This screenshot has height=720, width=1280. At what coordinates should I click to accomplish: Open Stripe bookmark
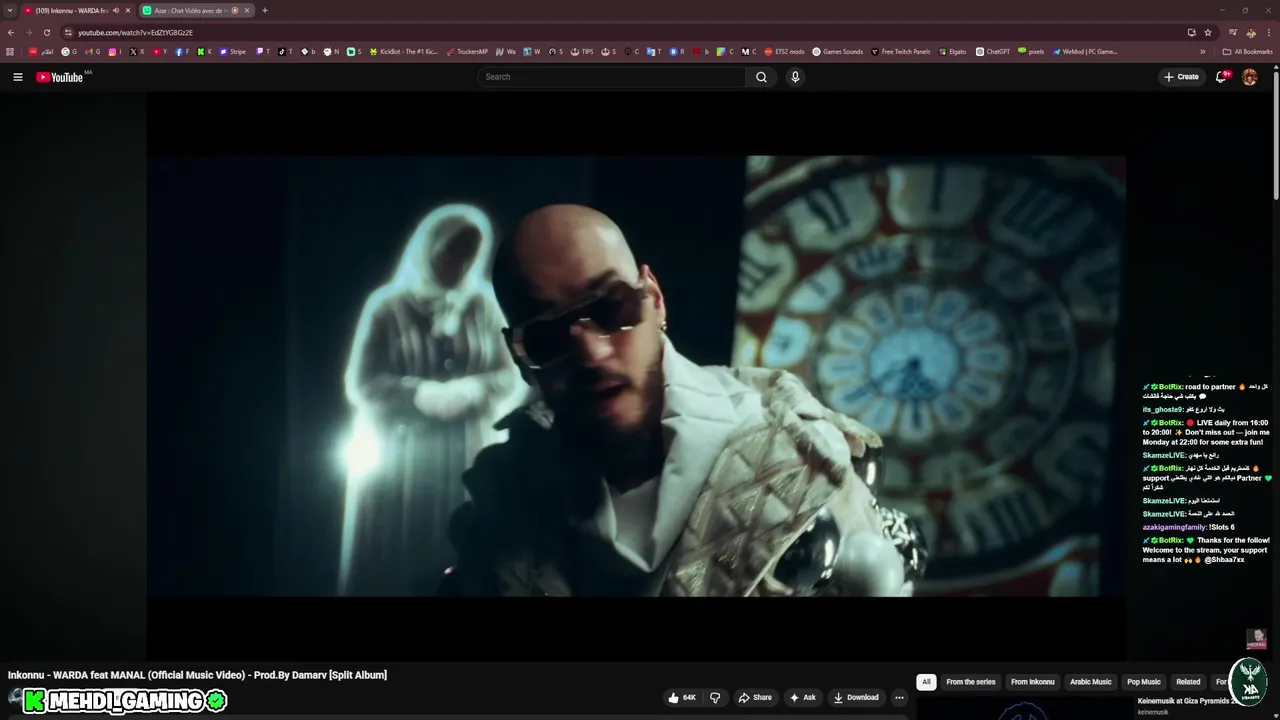(232, 52)
